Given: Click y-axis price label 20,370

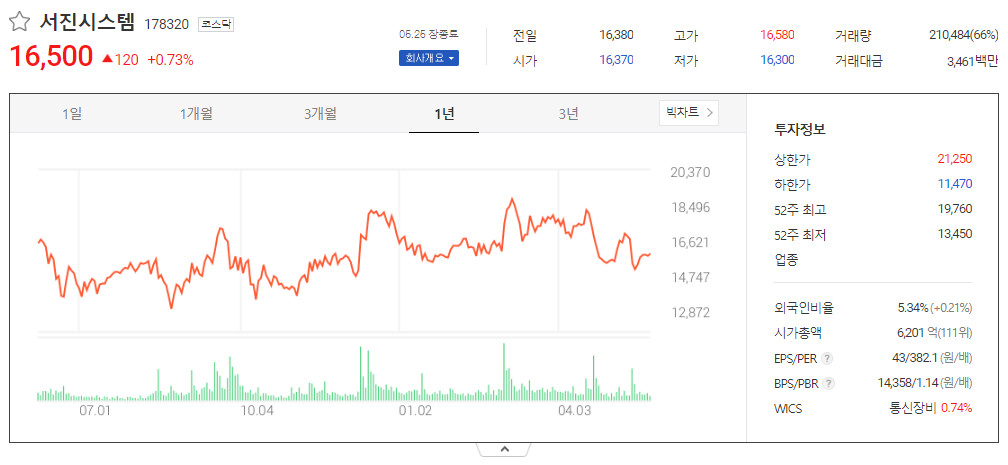Looking at the screenshot, I should pyautogui.click(x=690, y=172).
